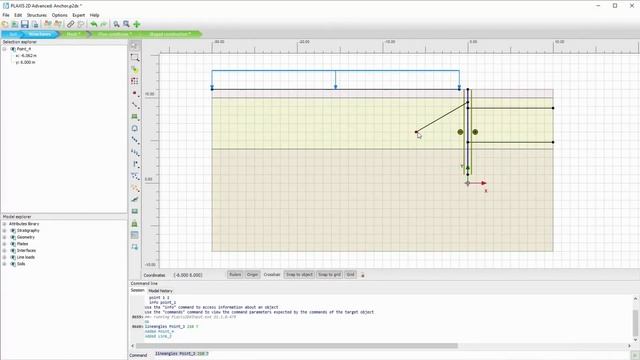Screen dimensions: 640x360
Task: Select the array/copy objects tool
Action: [135, 81]
